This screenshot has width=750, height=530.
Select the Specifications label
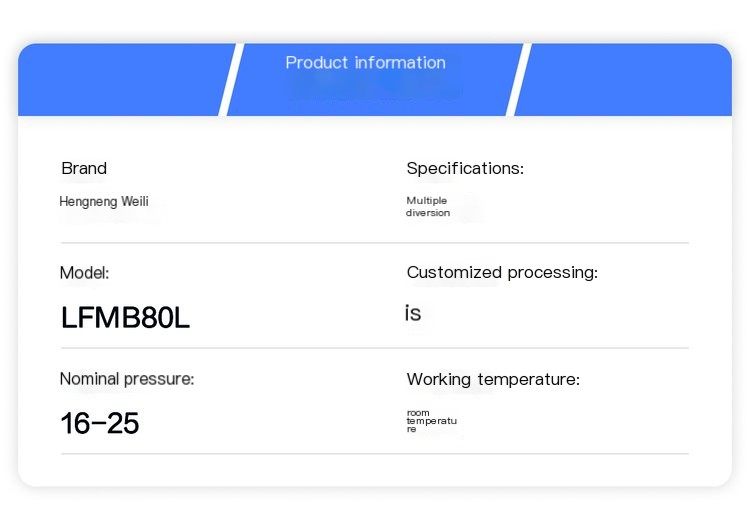click(x=465, y=168)
